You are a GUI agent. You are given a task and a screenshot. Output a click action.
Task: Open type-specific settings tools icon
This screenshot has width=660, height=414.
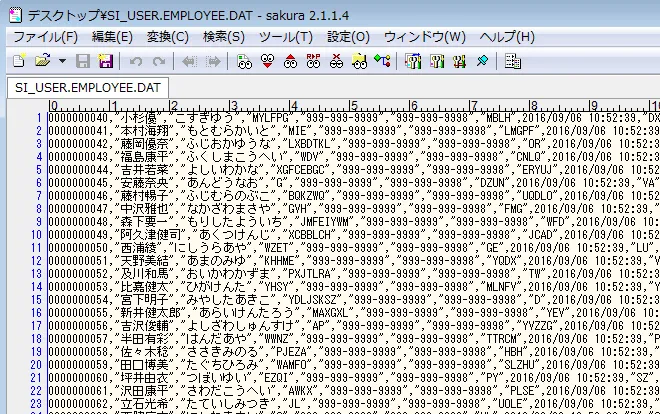436,61
